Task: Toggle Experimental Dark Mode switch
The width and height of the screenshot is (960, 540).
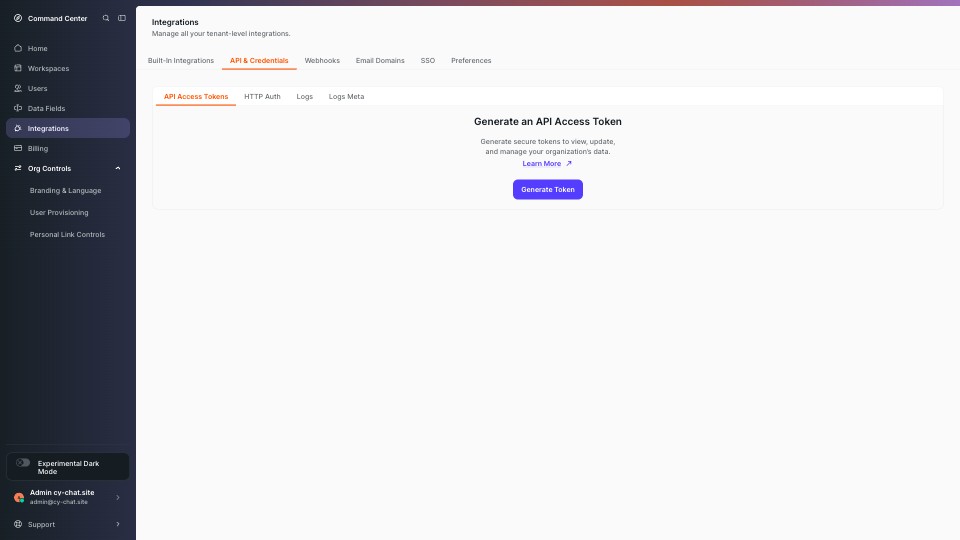Action: 23,463
